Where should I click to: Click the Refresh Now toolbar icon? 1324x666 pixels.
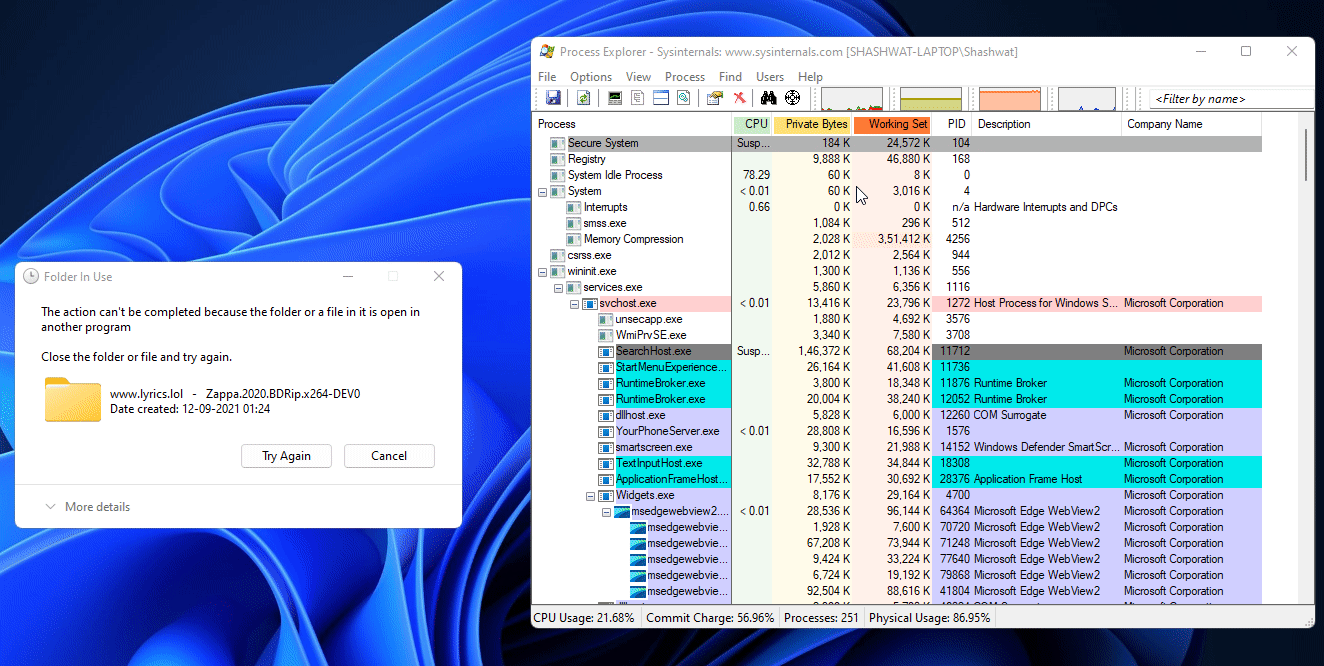tap(583, 98)
